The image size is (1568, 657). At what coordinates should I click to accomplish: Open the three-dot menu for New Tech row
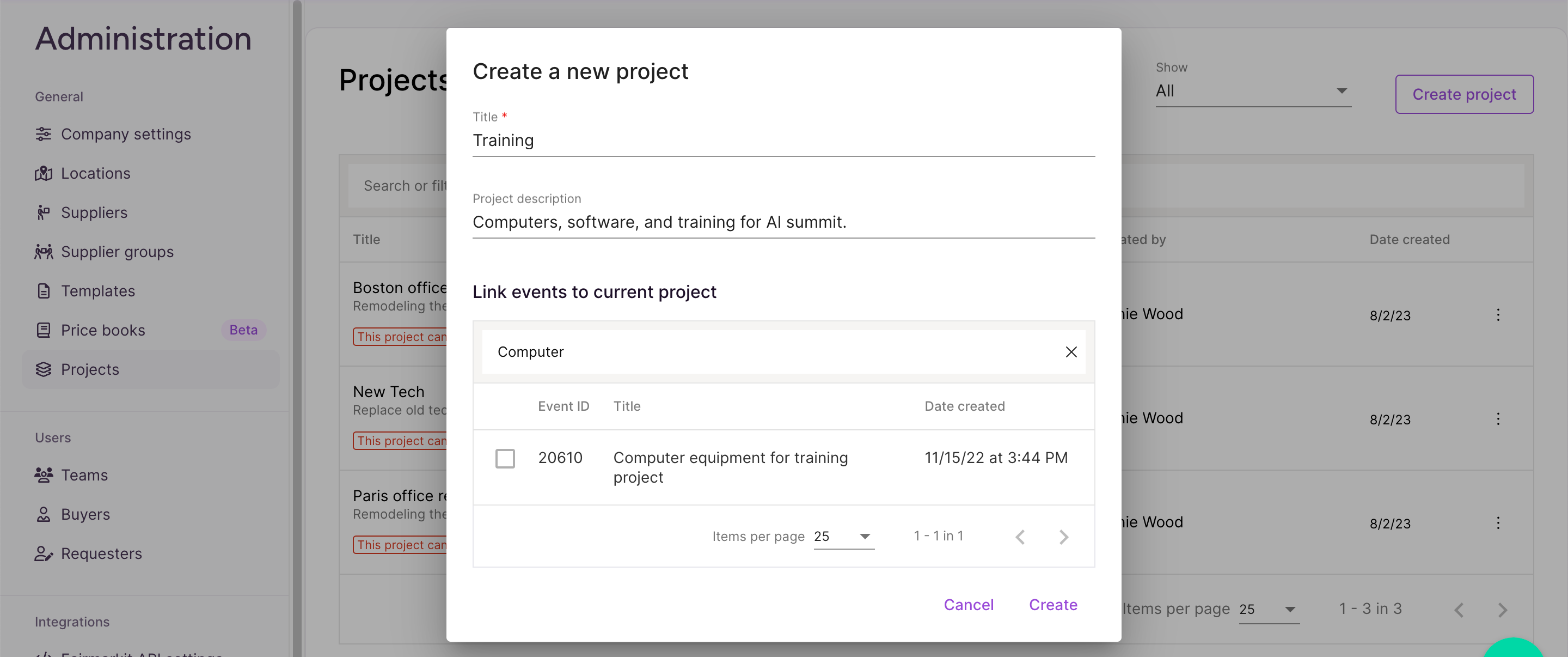(x=1498, y=419)
